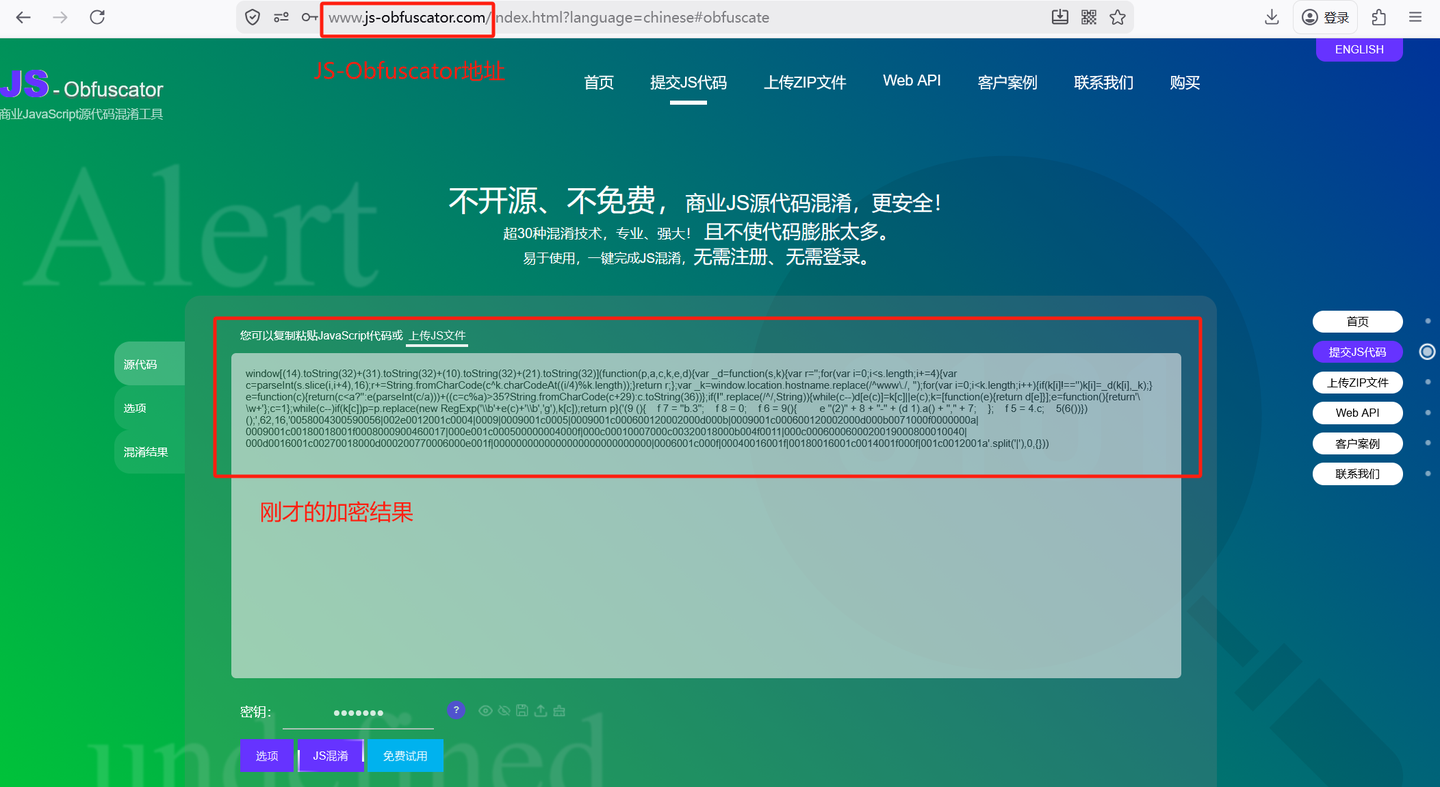Click the 上传JS文件 link
The height and width of the screenshot is (787, 1440).
pyautogui.click(x=437, y=336)
